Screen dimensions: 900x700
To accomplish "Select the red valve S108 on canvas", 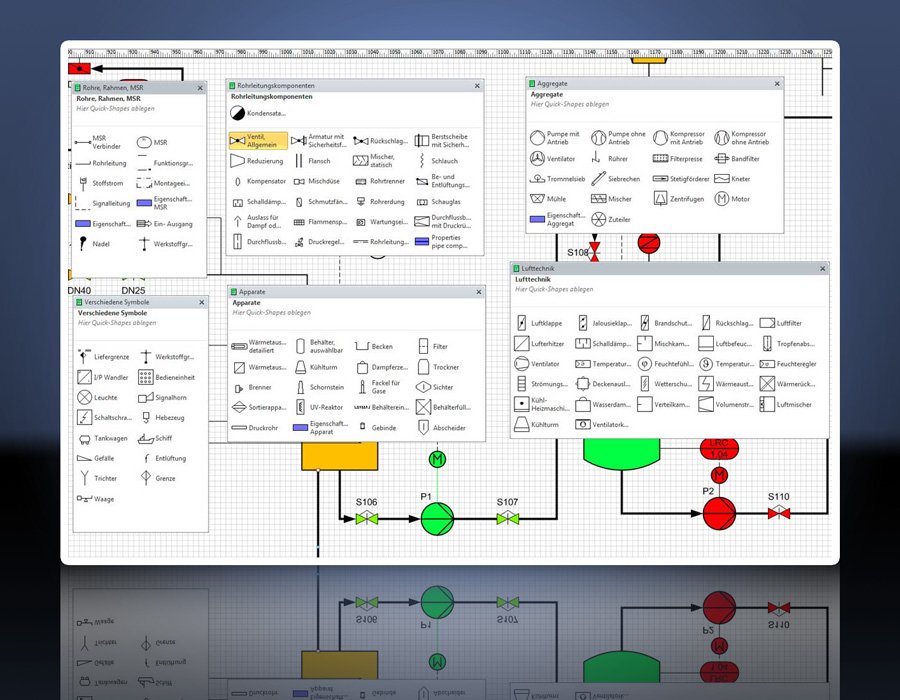I will [595, 252].
